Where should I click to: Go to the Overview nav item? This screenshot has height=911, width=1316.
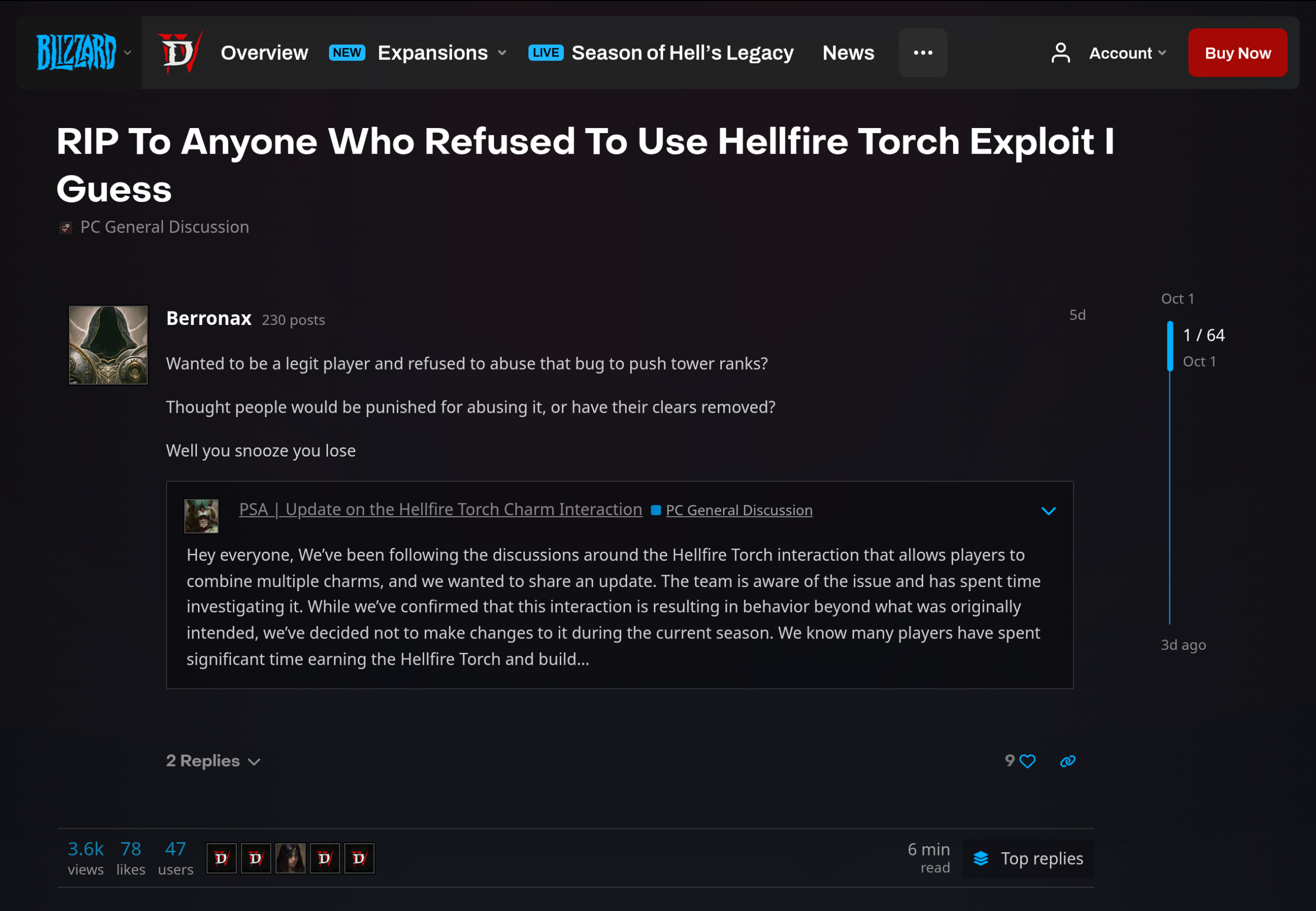[x=264, y=52]
